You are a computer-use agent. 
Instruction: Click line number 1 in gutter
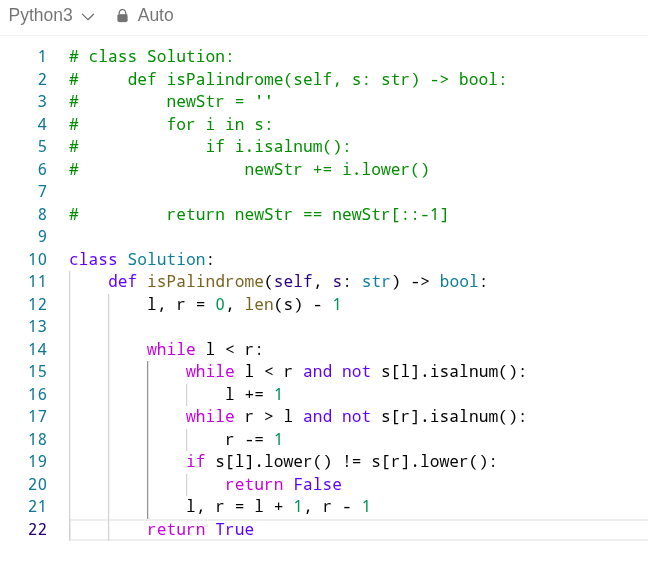pos(42,57)
